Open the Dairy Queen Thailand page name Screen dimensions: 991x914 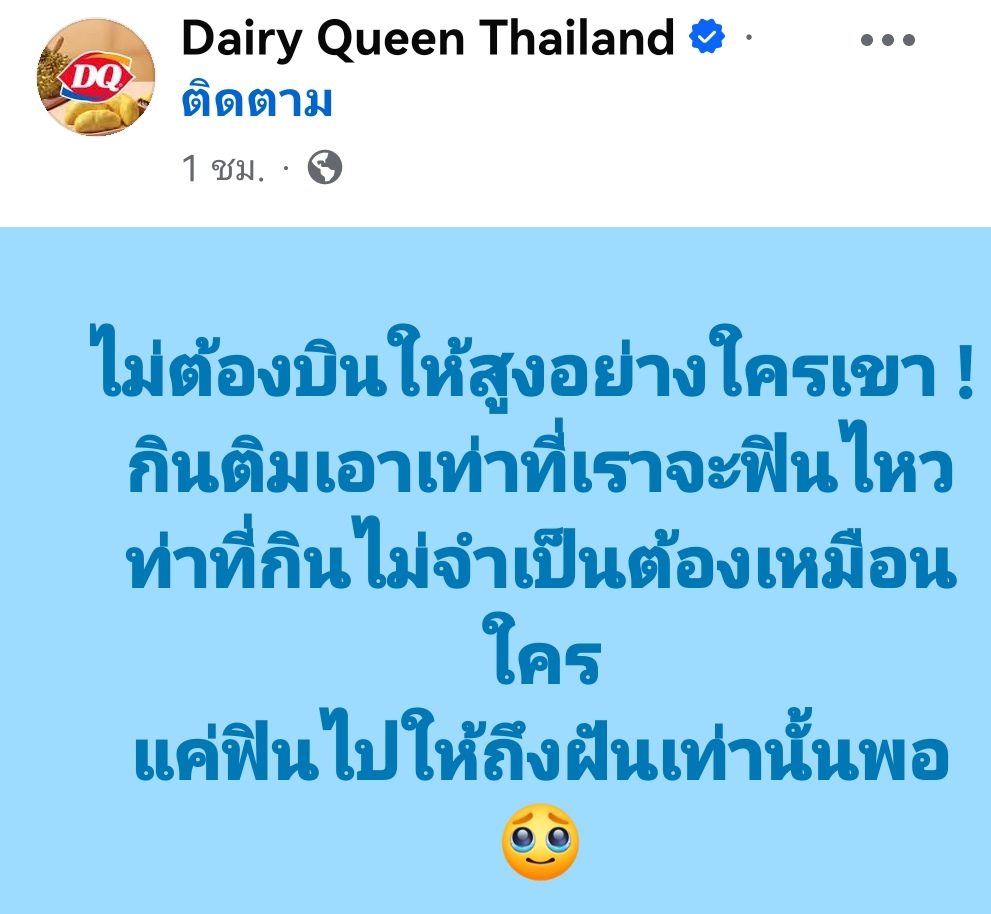(428, 38)
